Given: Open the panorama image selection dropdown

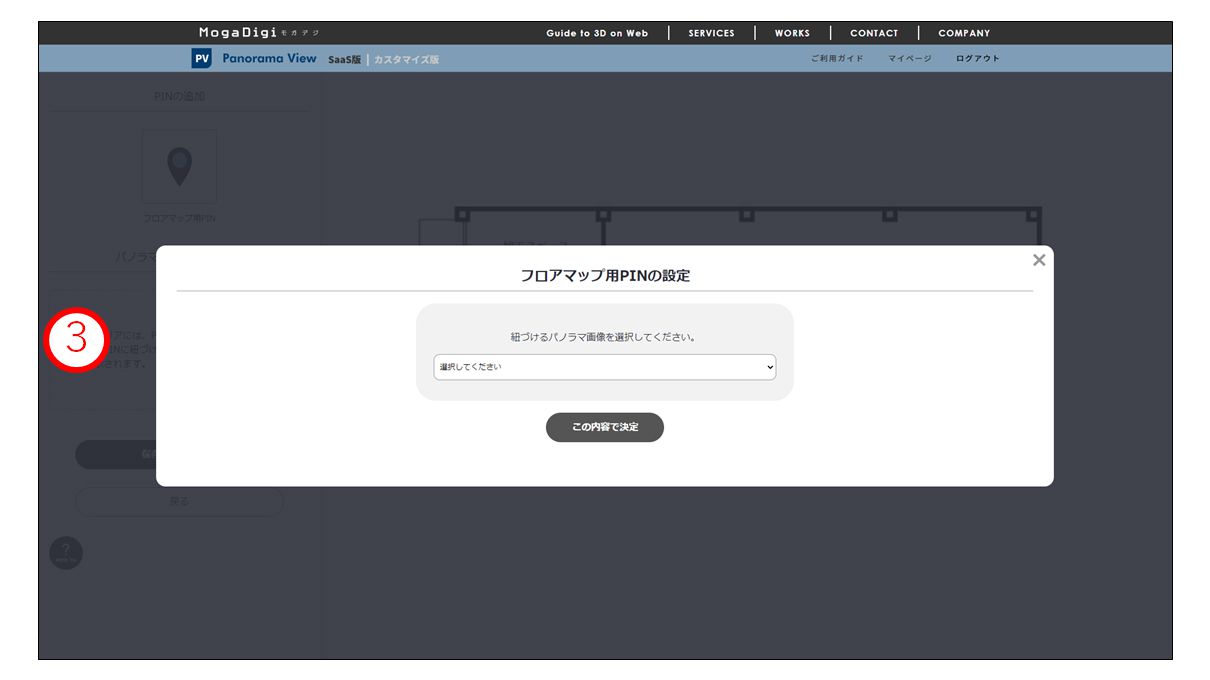Looking at the screenshot, I should point(605,367).
